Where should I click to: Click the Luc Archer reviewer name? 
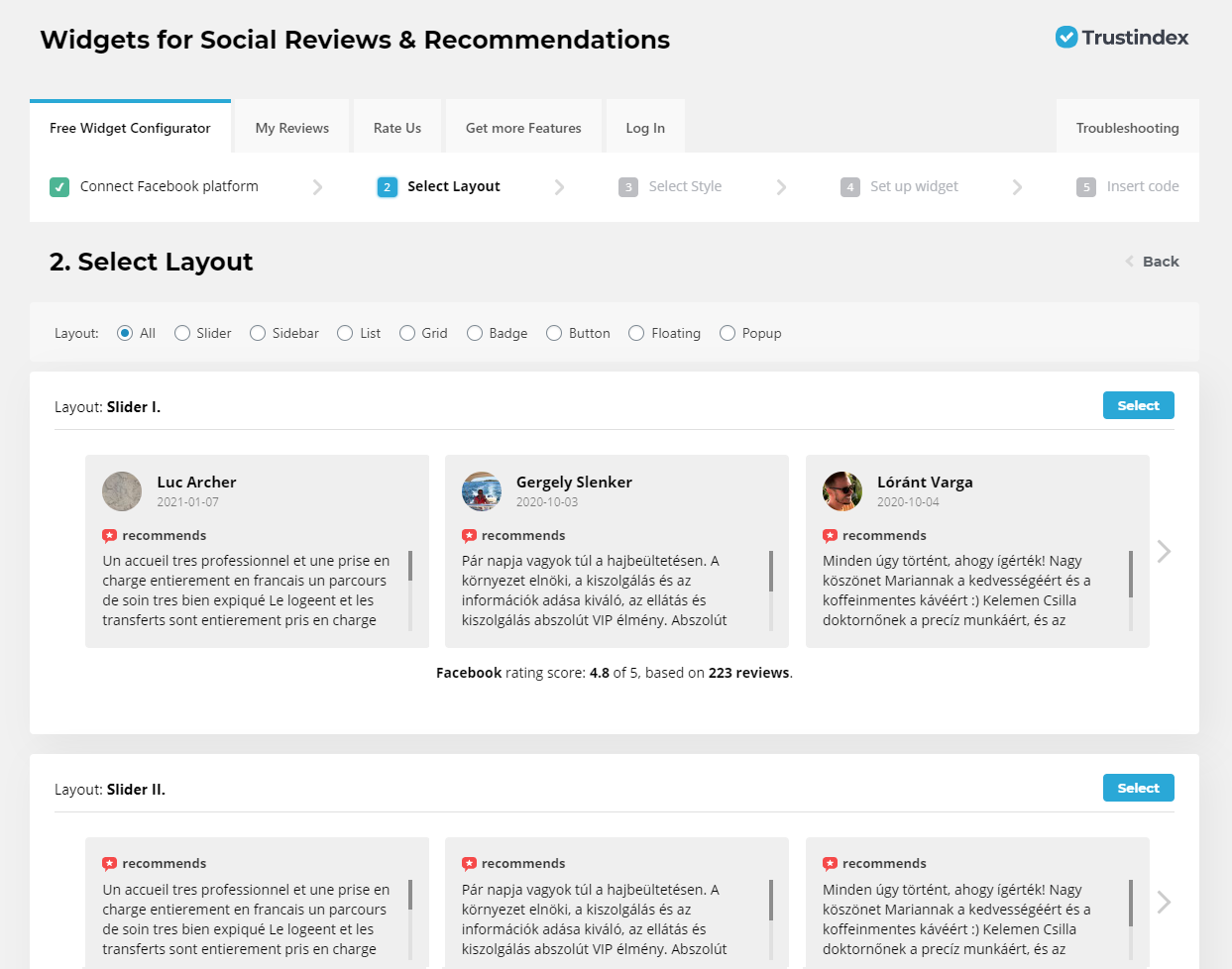[196, 483]
